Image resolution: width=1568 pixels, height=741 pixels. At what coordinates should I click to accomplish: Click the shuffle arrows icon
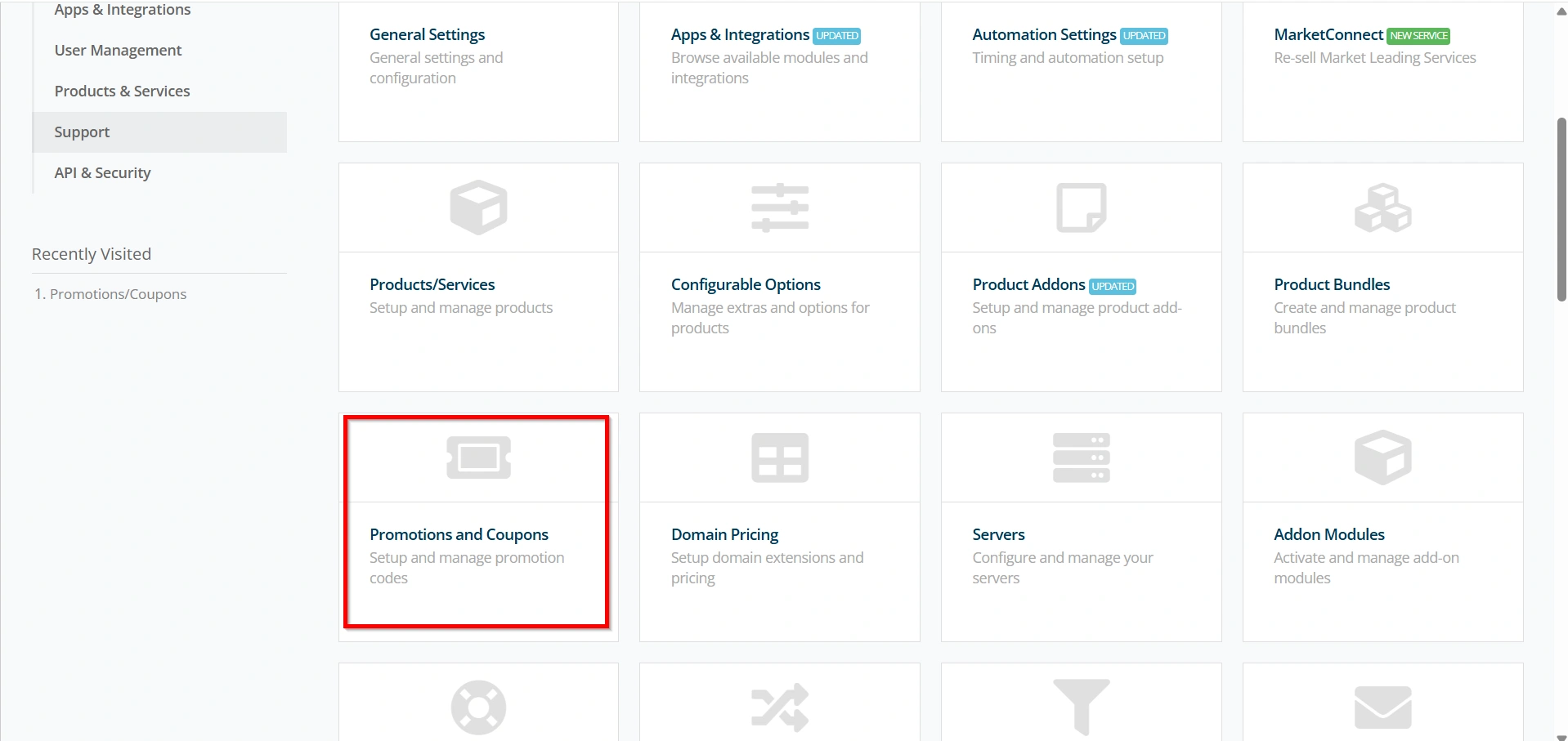point(780,708)
